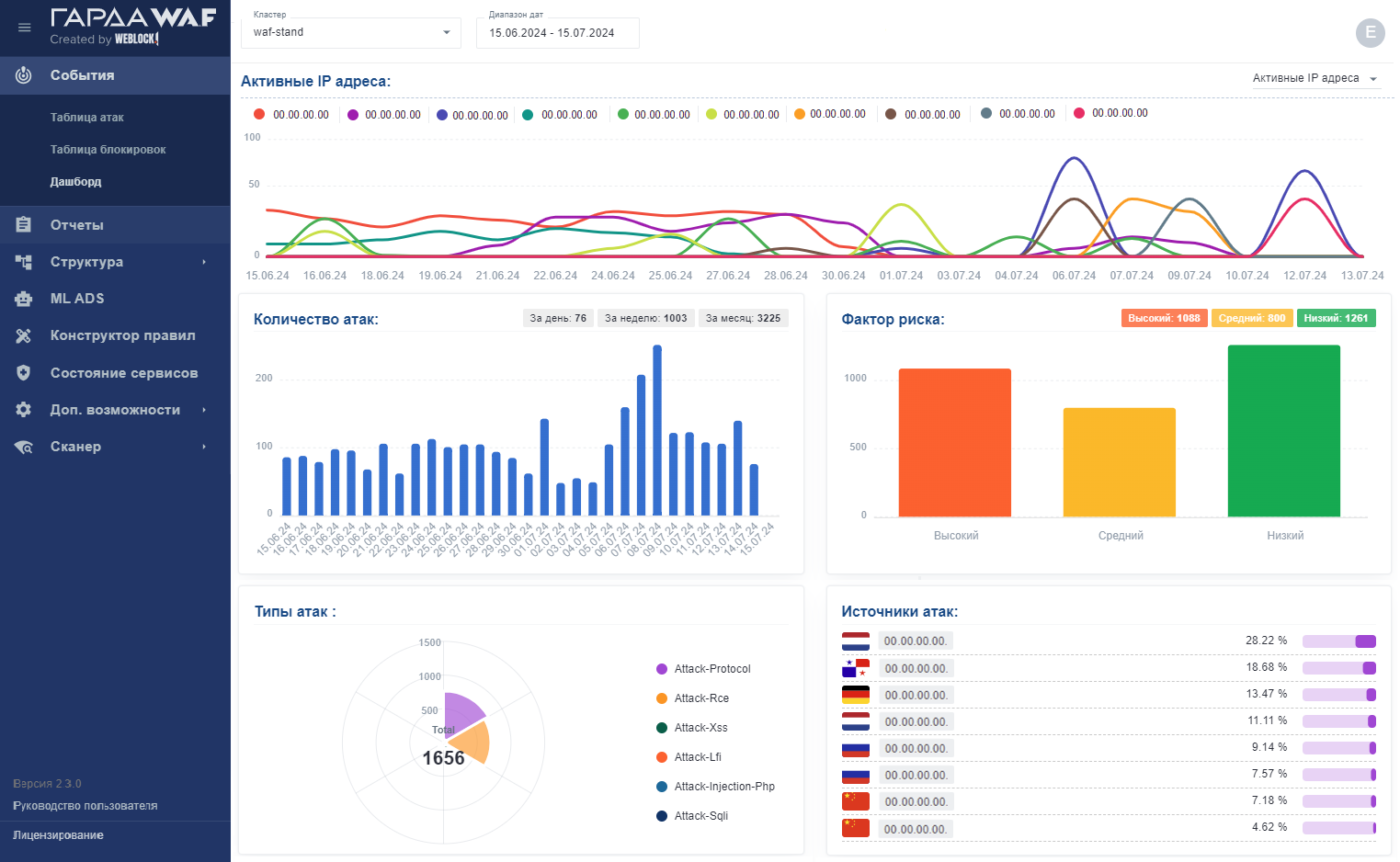Toggle the purple IP legend entry

(x=384, y=115)
